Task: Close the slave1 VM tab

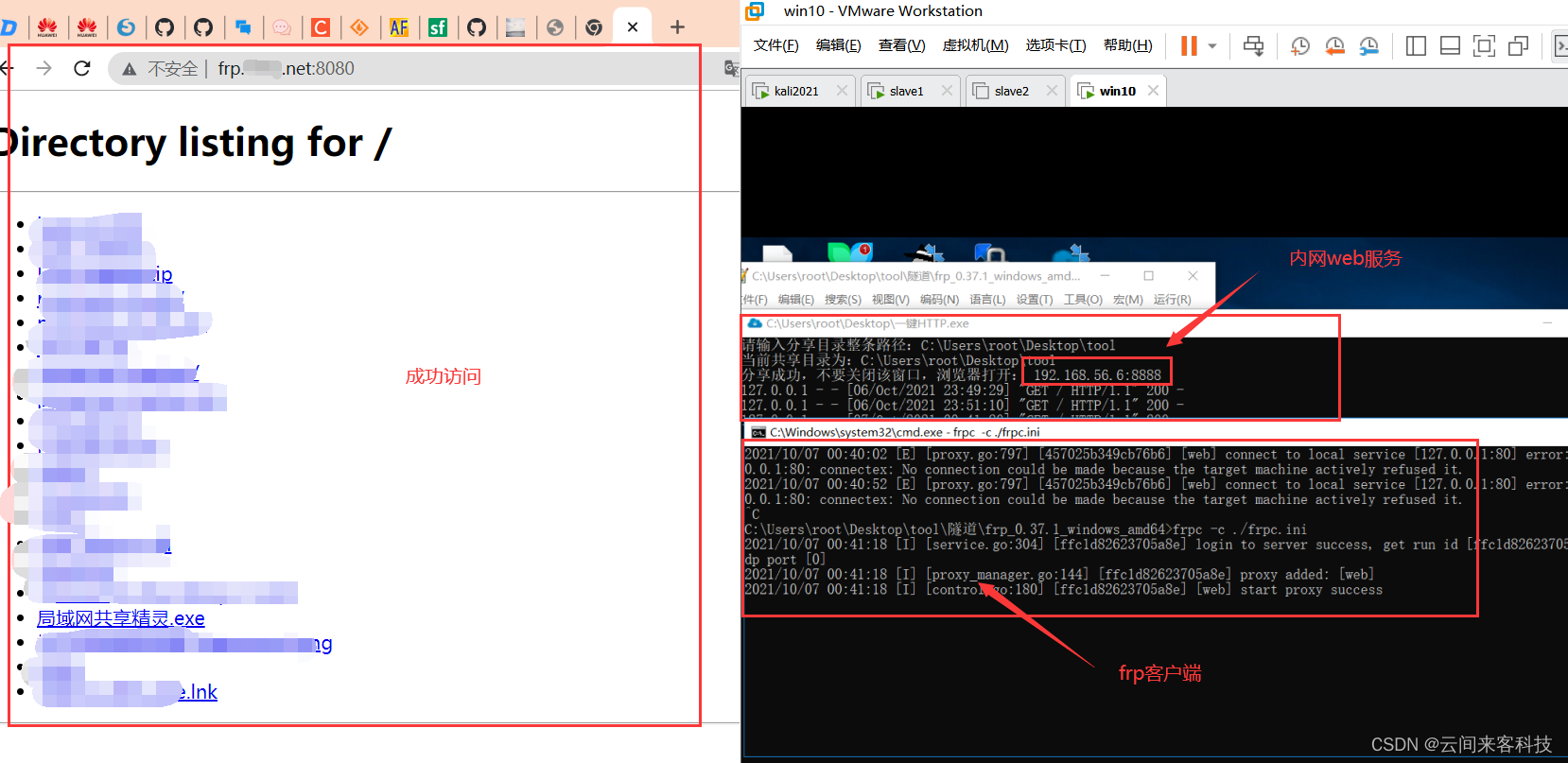Action: 947,91
